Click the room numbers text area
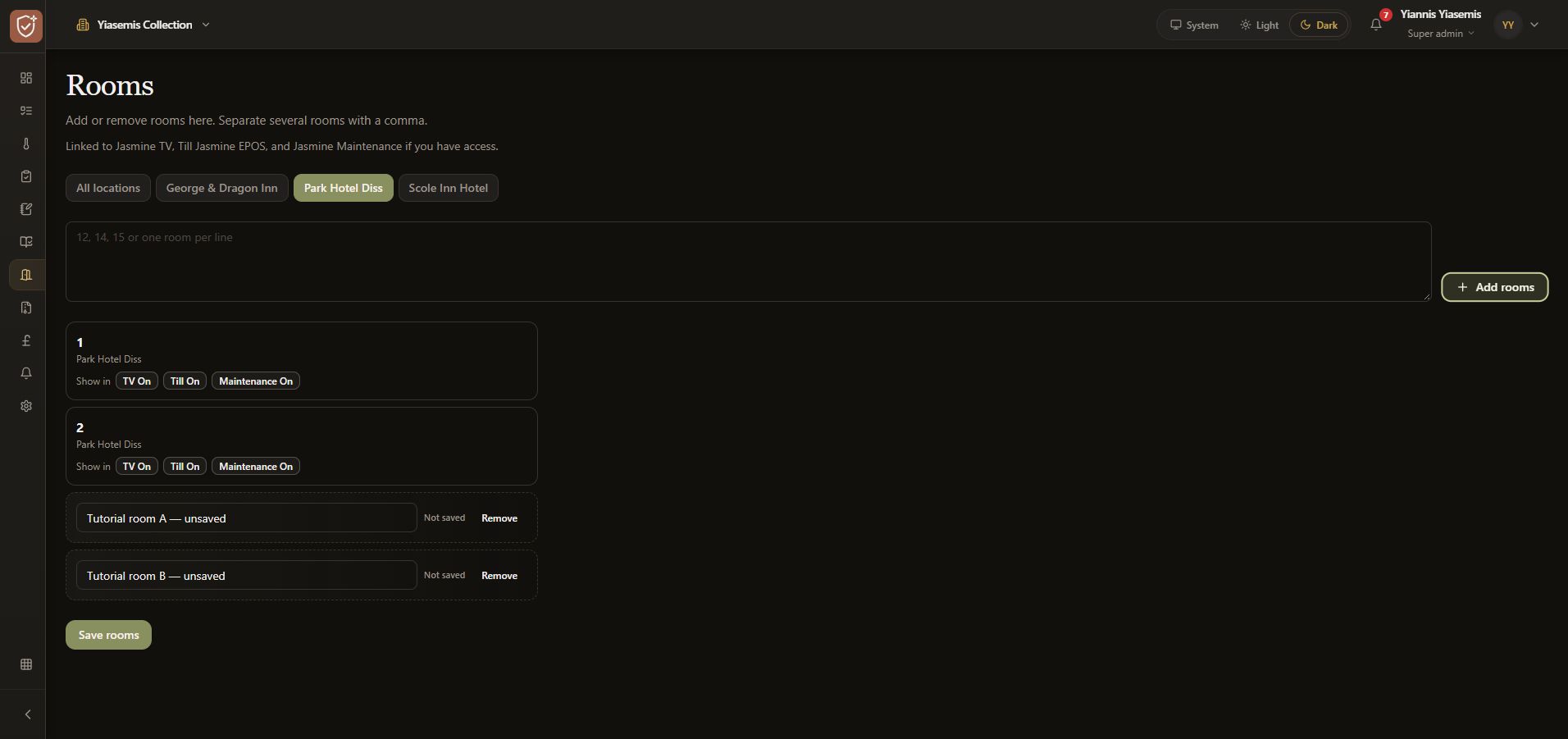Image resolution: width=1568 pixels, height=739 pixels. (x=749, y=262)
